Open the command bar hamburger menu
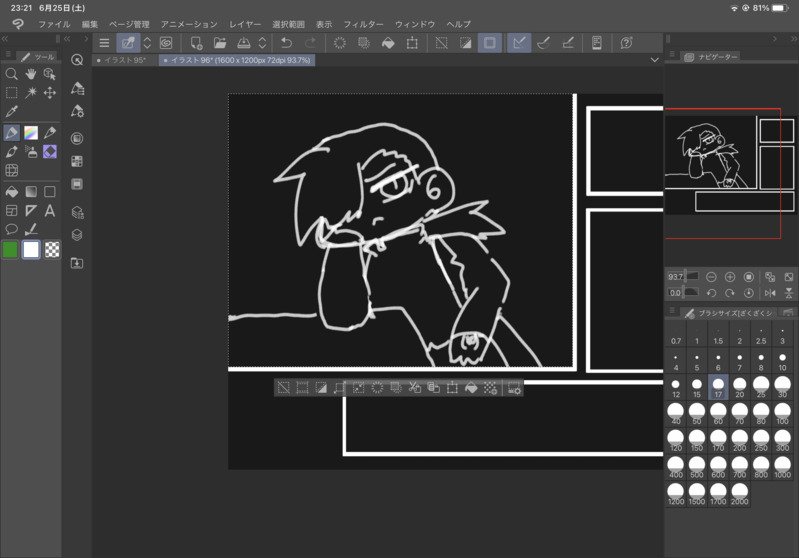This screenshot has height=558, width=799. click(x=104, y=43)
